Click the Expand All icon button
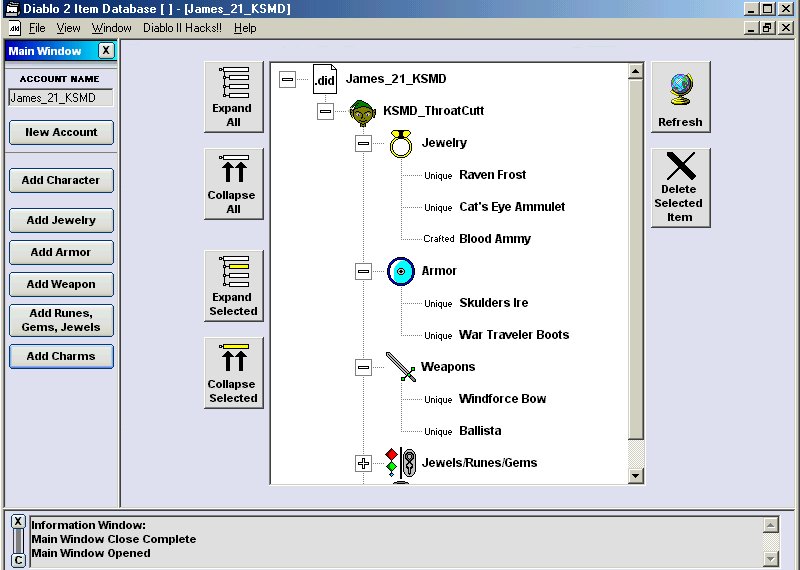The height and width of the screenshot is (570, 800). 234,97
